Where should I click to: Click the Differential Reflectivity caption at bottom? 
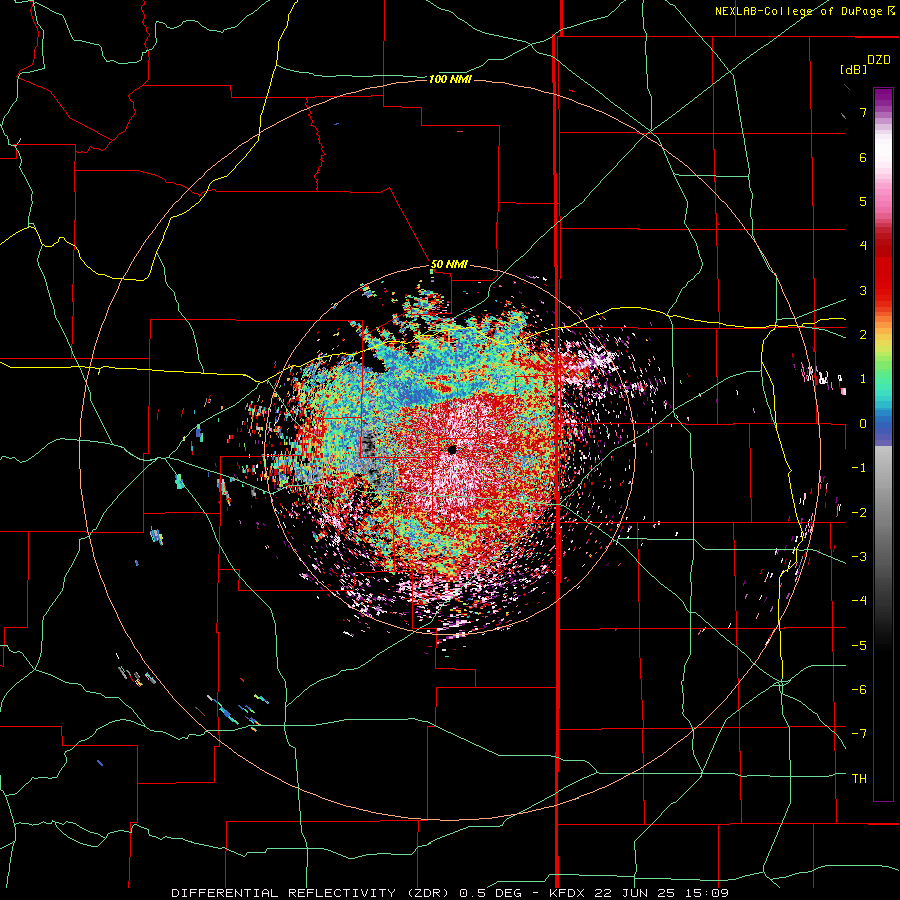coord(450,893)
